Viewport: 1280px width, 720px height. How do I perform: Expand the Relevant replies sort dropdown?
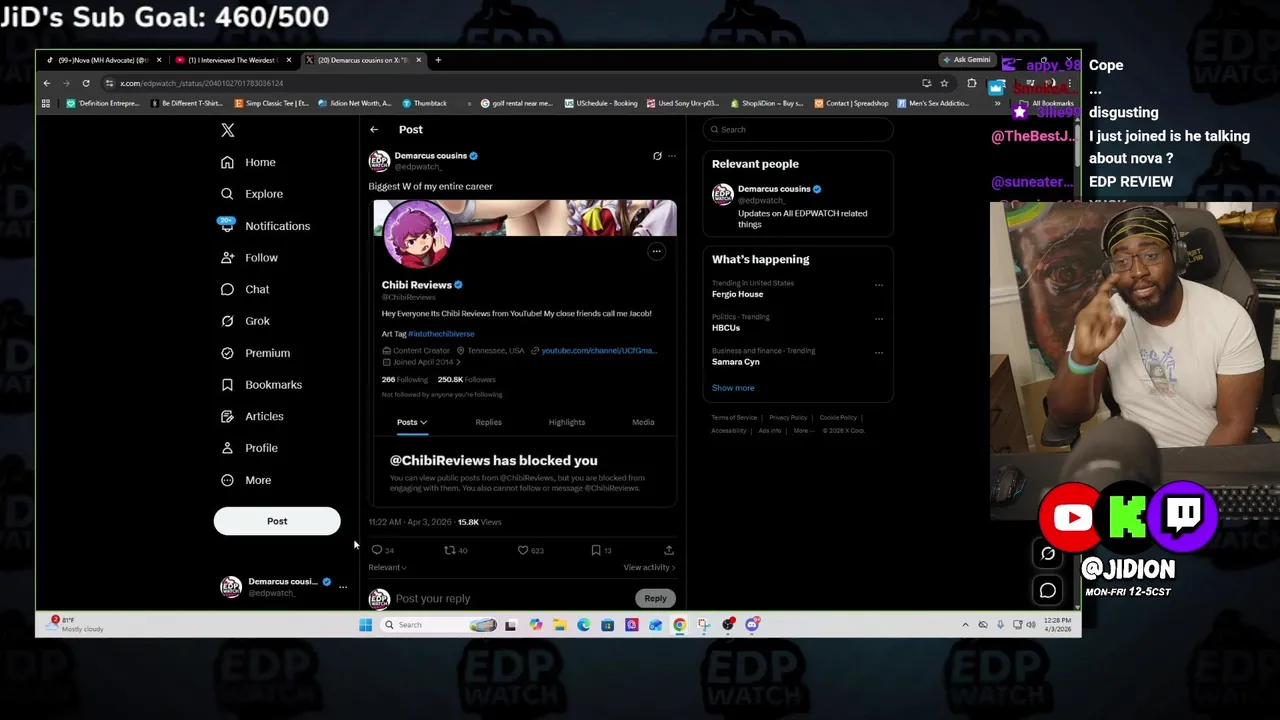pyautogui.click(x=387, y=568)
